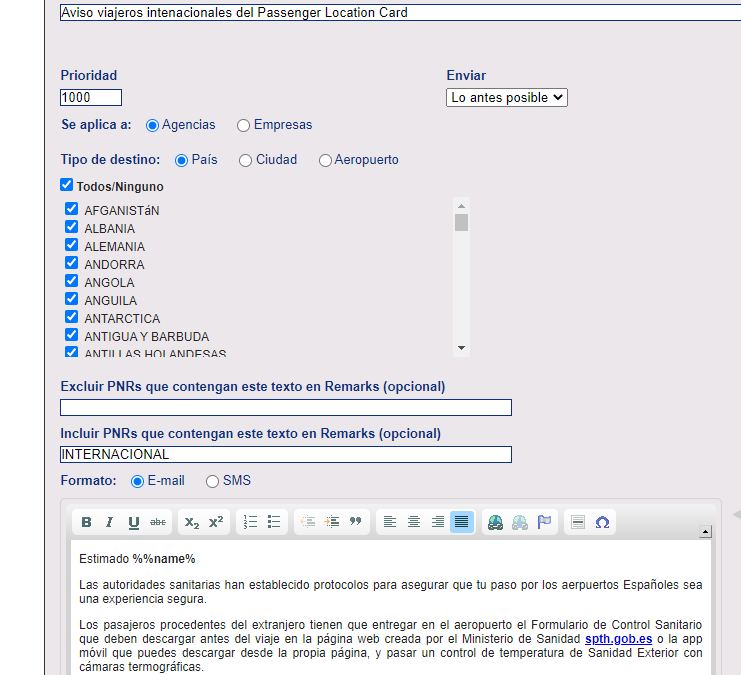Toggle underline formatting
Screen dimensions: 741x675
[133, 522]
